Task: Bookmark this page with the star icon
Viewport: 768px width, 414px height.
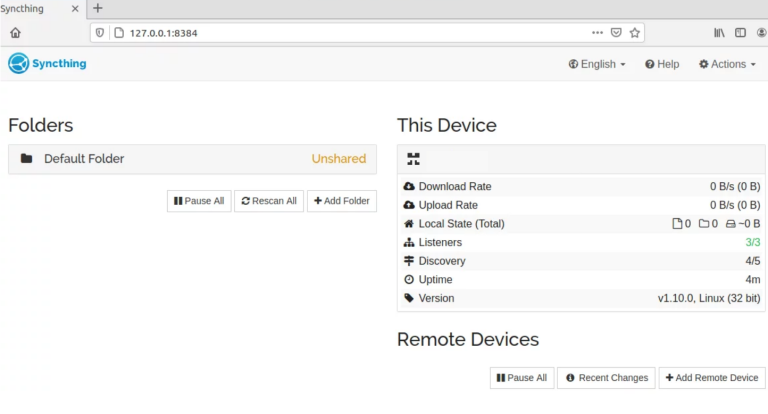Action: pyautogui.click(x=635, y=33)
